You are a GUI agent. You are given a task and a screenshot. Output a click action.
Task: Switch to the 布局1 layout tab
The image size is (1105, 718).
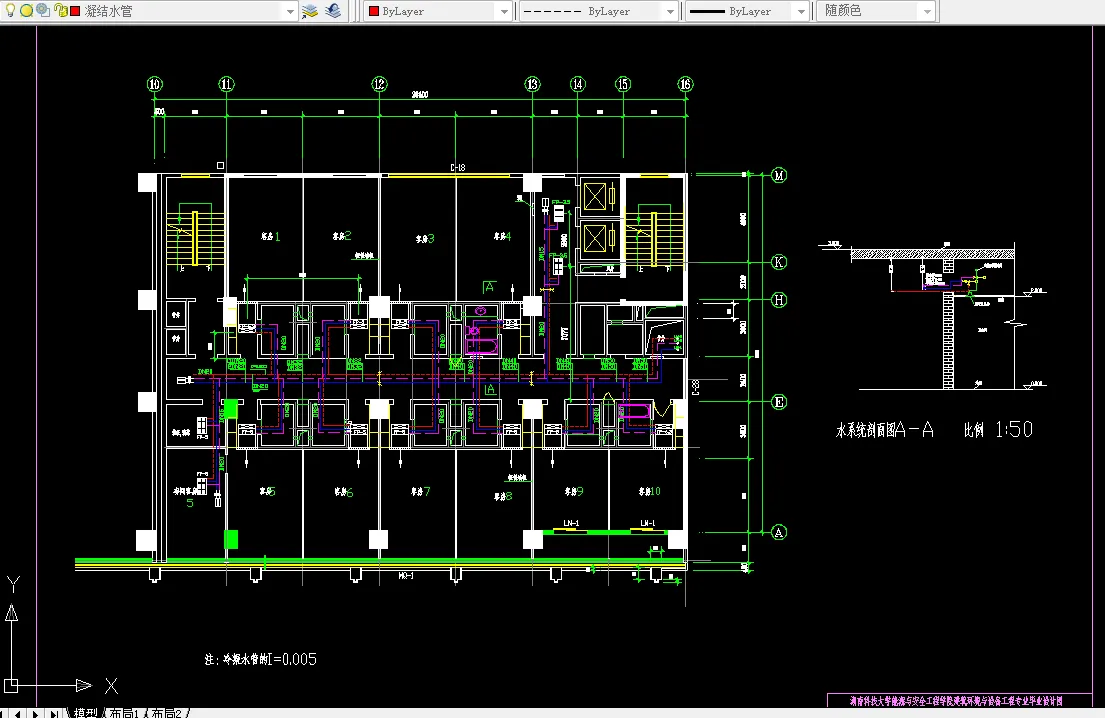click(x=125, y=712)
